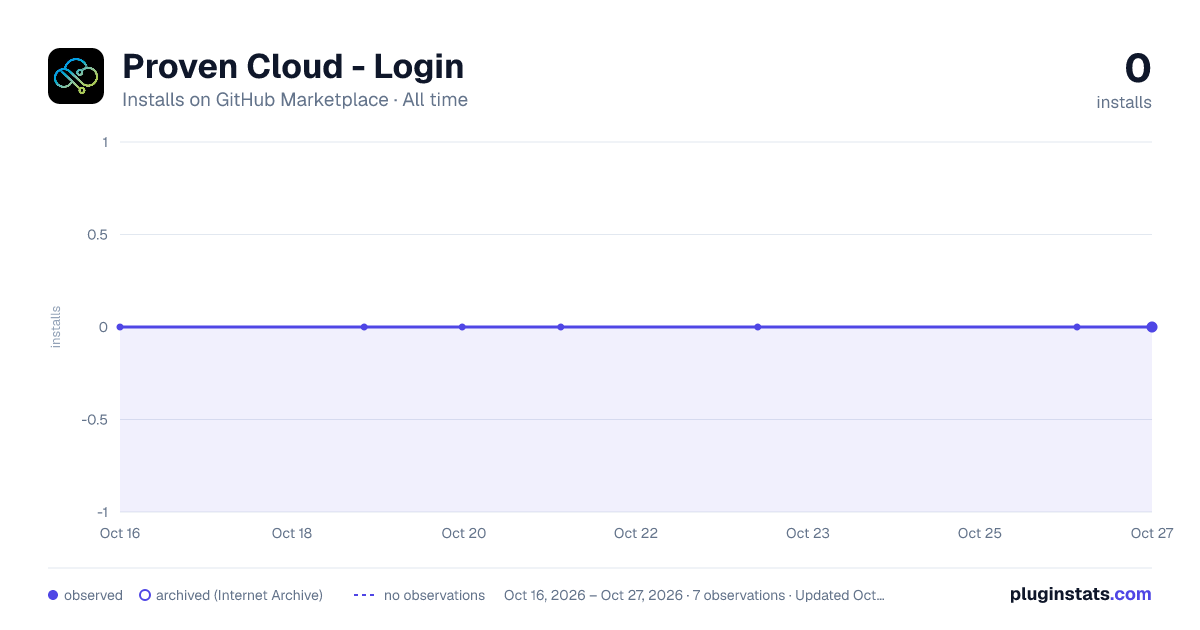Image resolution: width=1200 pixels, height=630 pixels.
Task: Click the 'Installs on GitHub Marketplace · All time' subtitle
Action: [295, 100]
